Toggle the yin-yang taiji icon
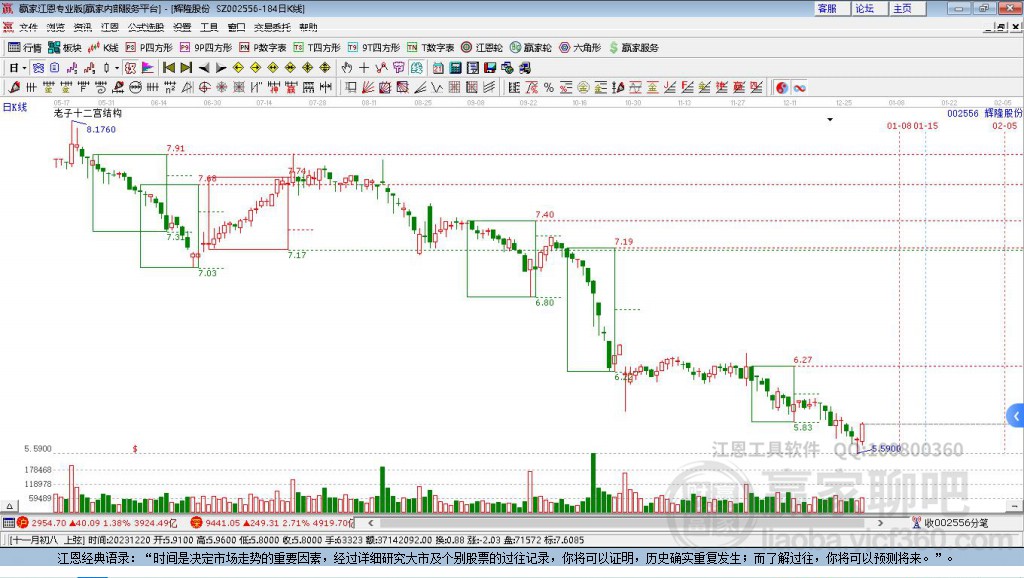Viewport: 1024px width, 578px height. click(782, 88)
